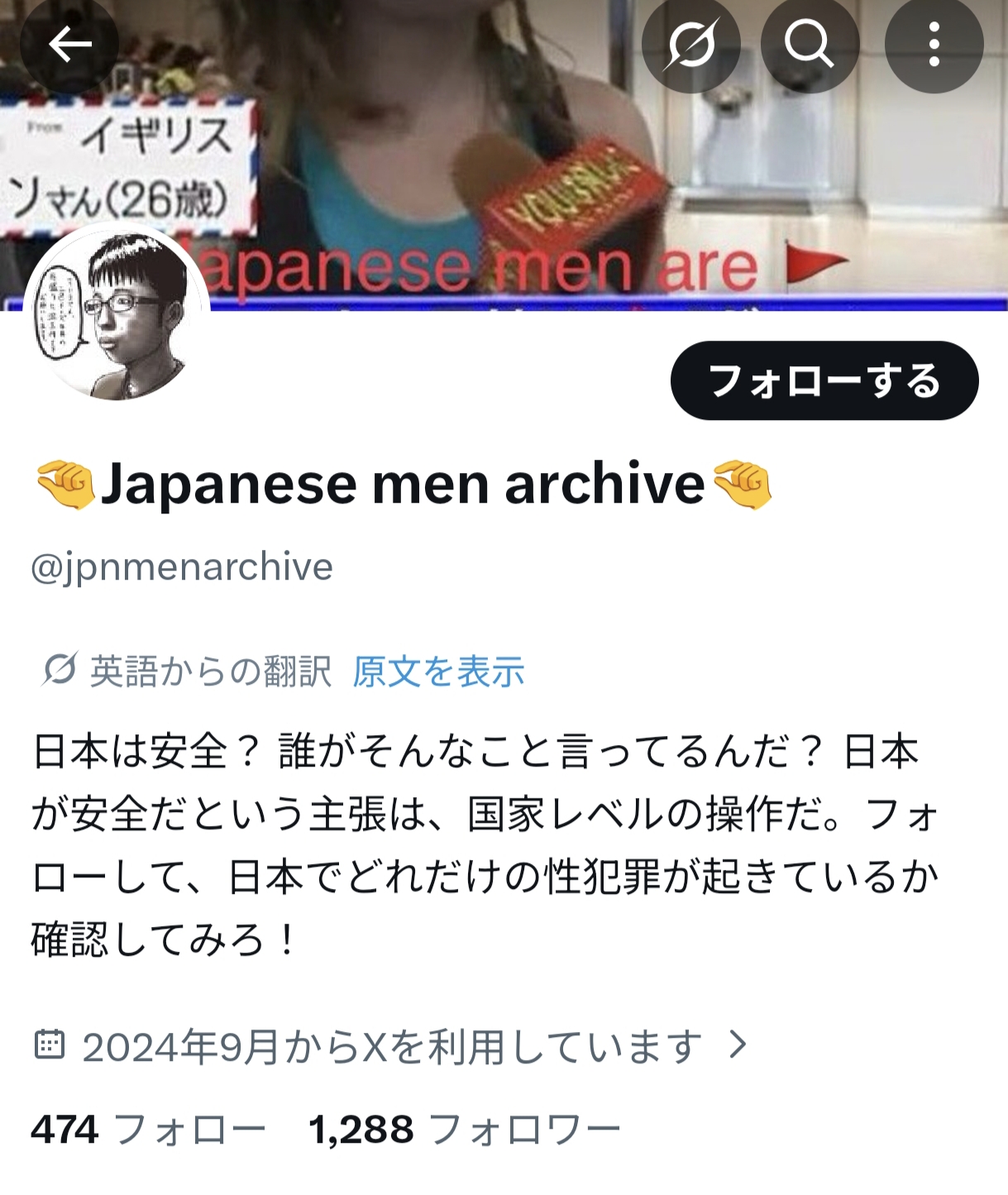The height and width of the screenshot is (1195, 1008).
Task: Open the 474 フォロー following list
Action: [148, 1130]
